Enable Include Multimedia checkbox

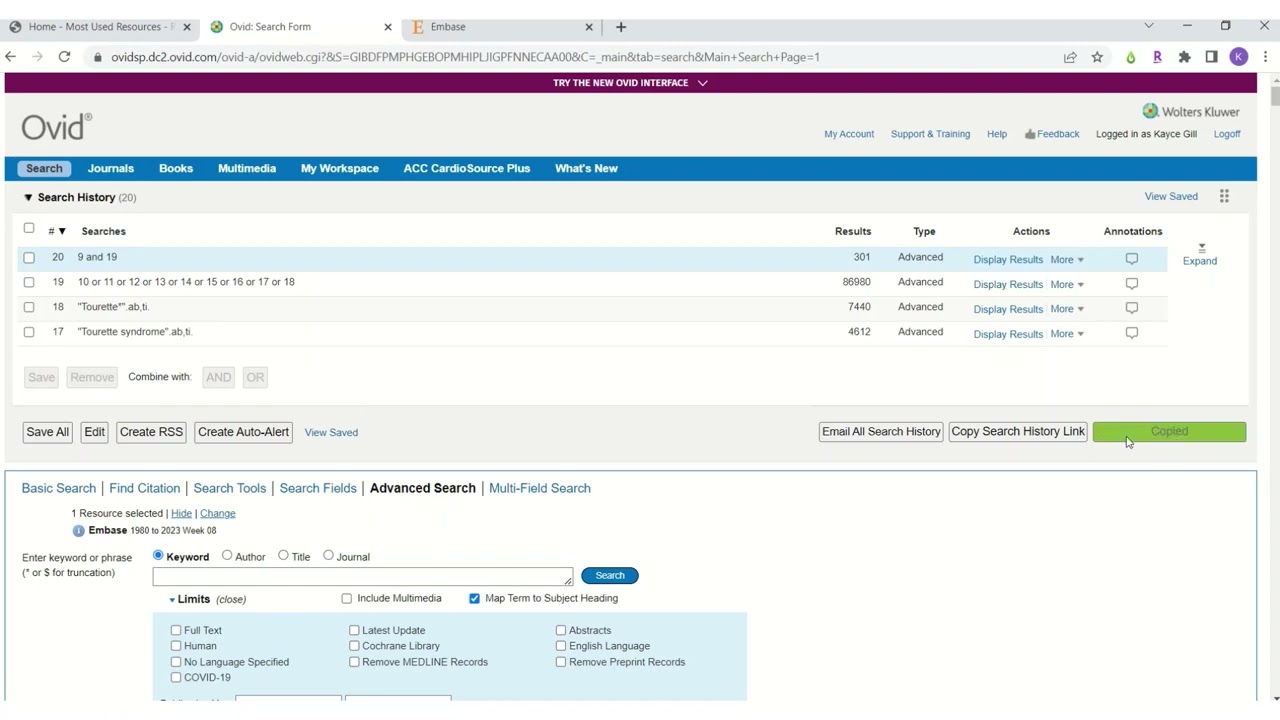(347, 598)
